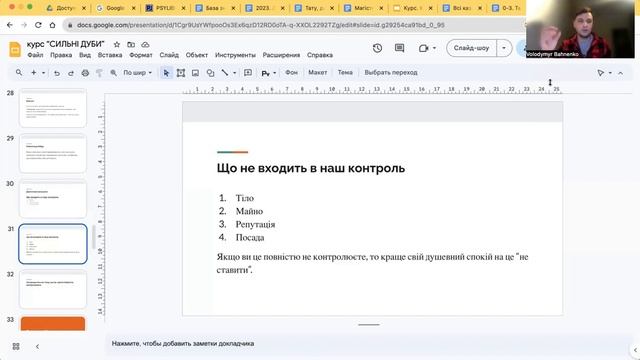Open the Слайд menu

(x=169, y=55)
